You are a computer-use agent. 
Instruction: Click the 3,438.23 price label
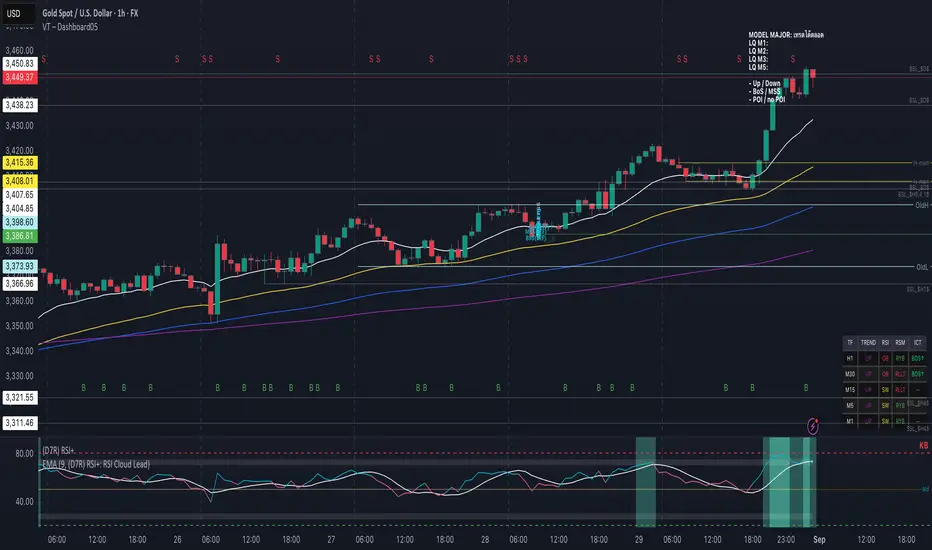[20, 105]
